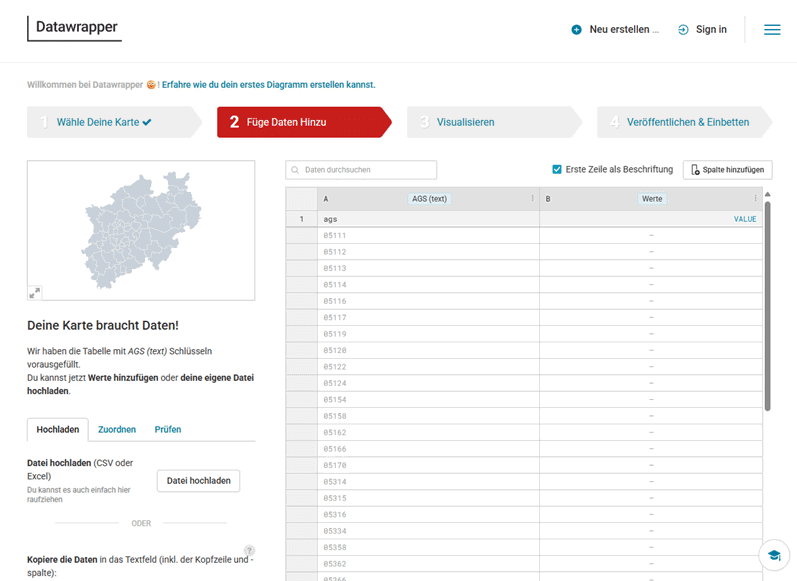The image size is (797, 581).
Task: Select cell 05158
Action: pos(428,416)
